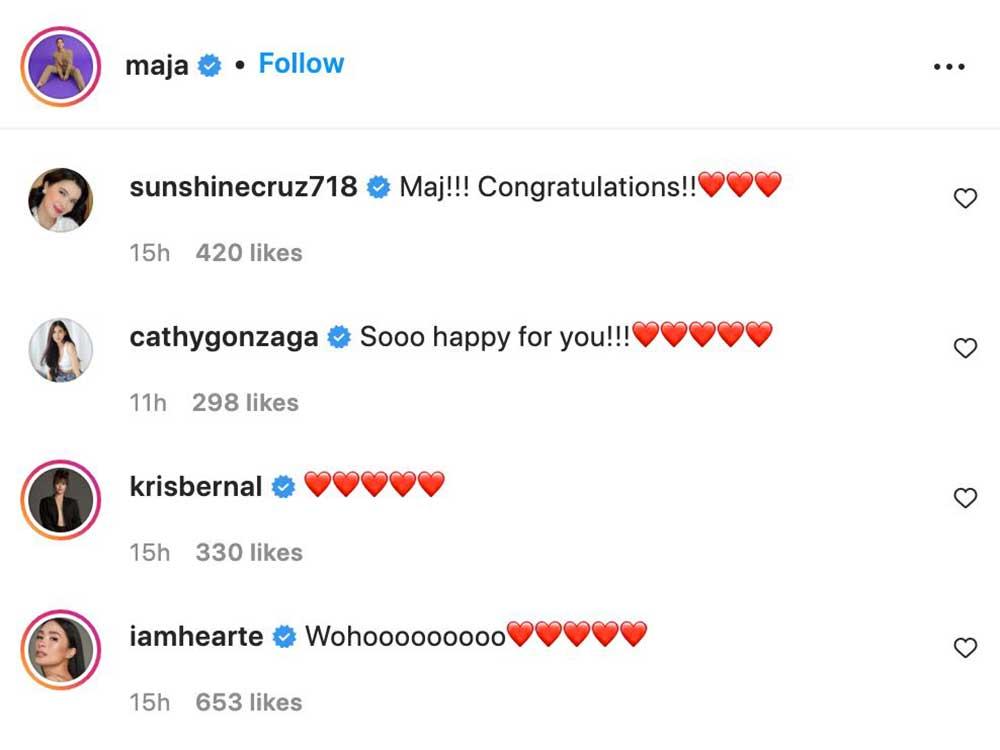Go to sunshinecruz718 username link
Image resolution: width=1000 pixels, height=750 pixels.
pos(243,187)
